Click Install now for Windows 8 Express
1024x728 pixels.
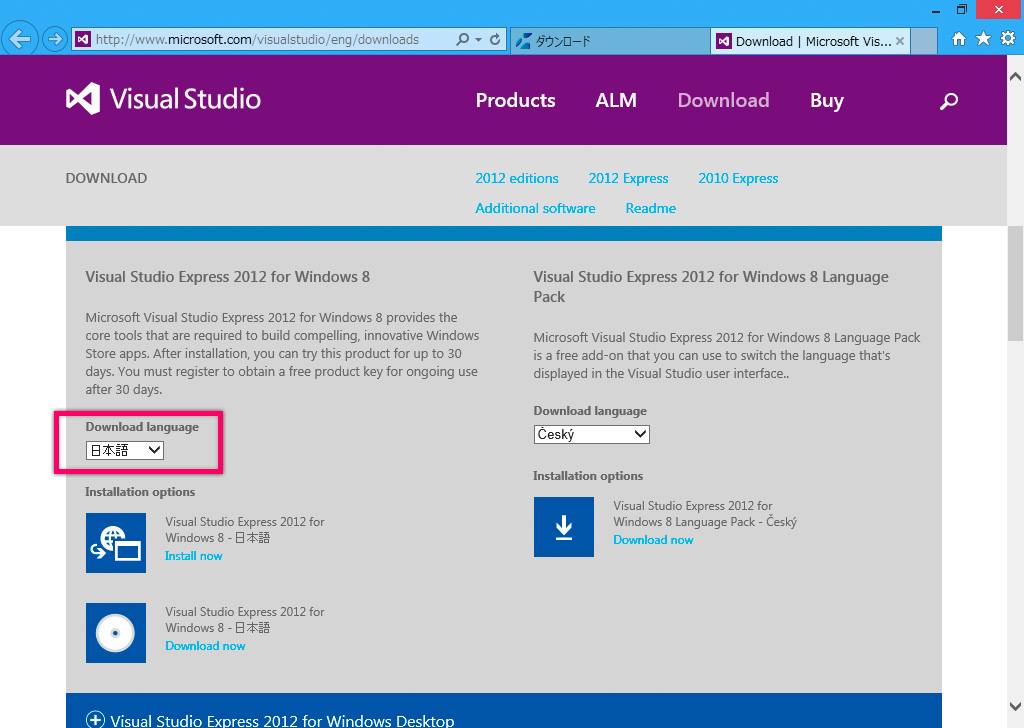coord(193,556)
